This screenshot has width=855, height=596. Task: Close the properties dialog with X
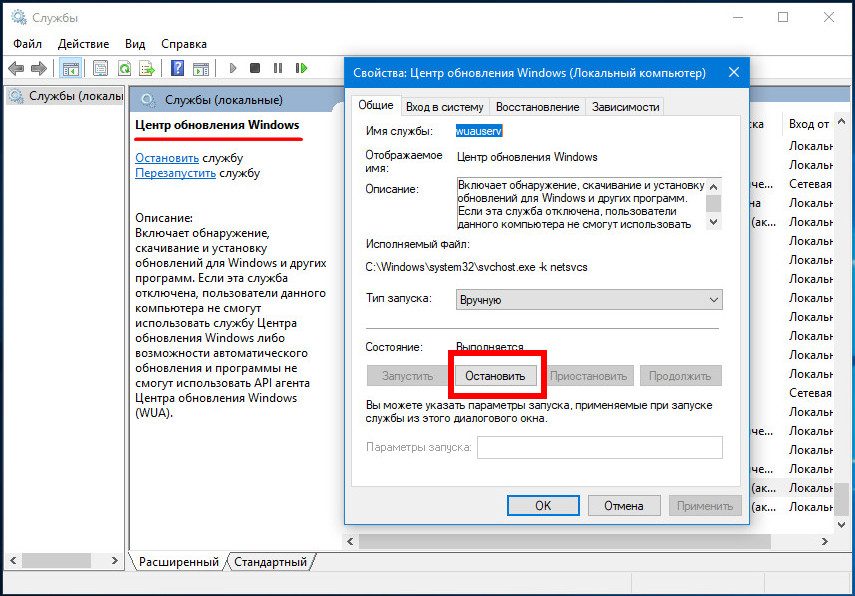pyautogui.click(x=734, y=72)
